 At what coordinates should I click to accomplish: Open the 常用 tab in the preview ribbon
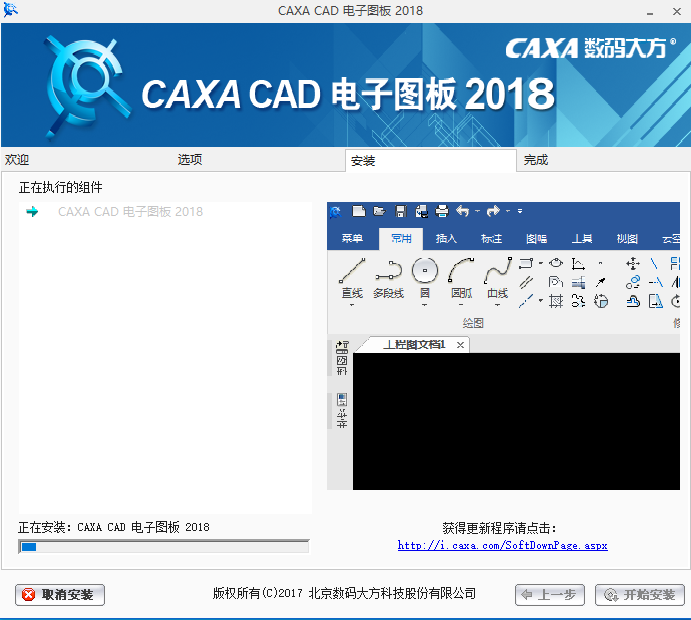(x=401, y=239)
